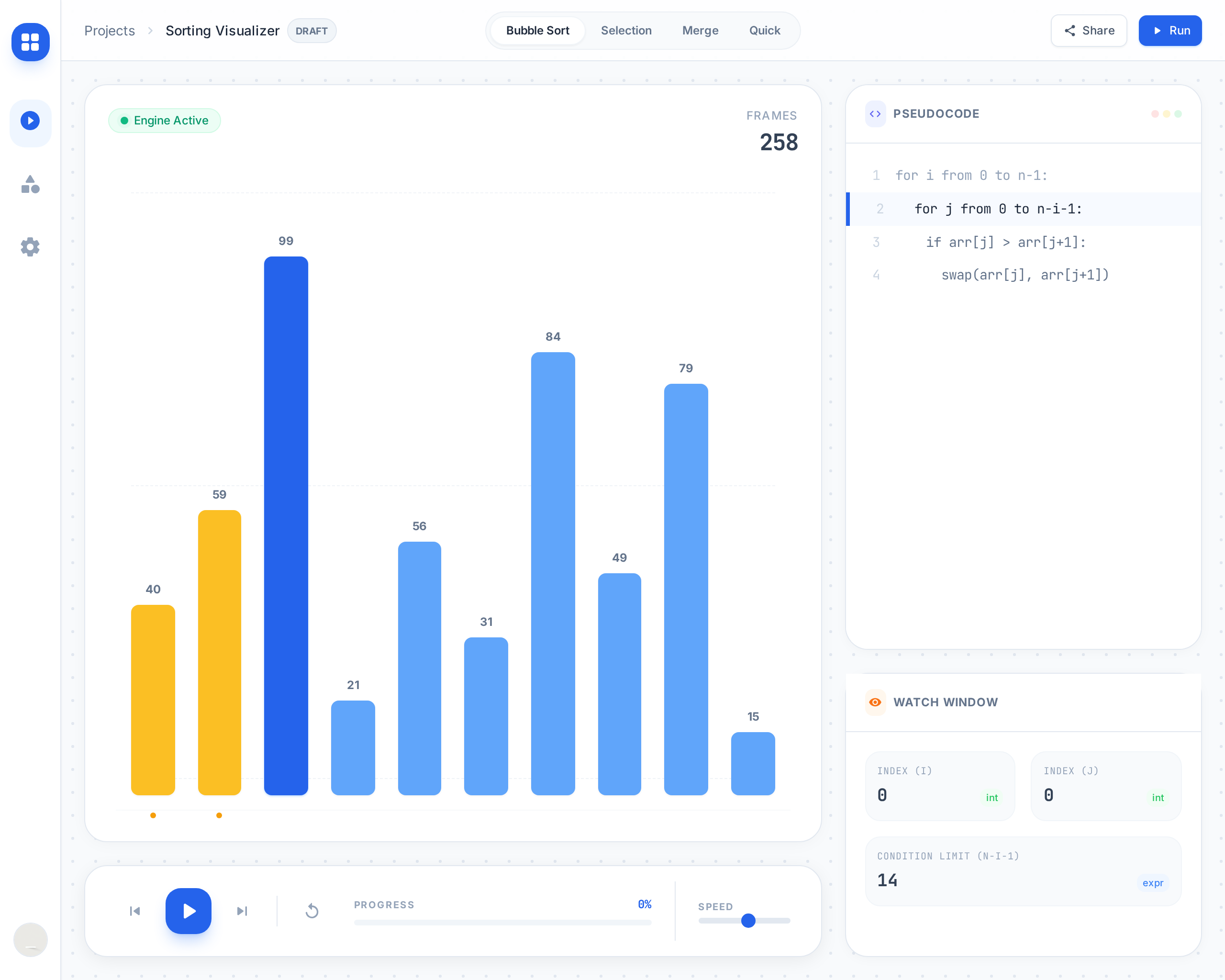This screenshot has width=1225, height=980.
Task: Click the Watch Window eye icon
Action: click(x=875, y=702)
